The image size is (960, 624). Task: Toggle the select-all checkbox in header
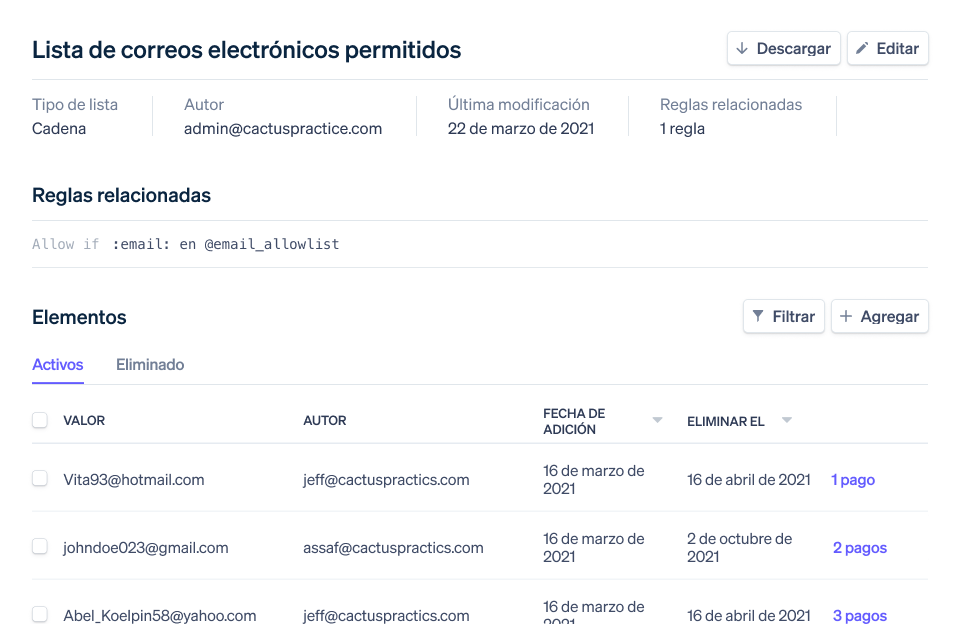tap(40, 420)
